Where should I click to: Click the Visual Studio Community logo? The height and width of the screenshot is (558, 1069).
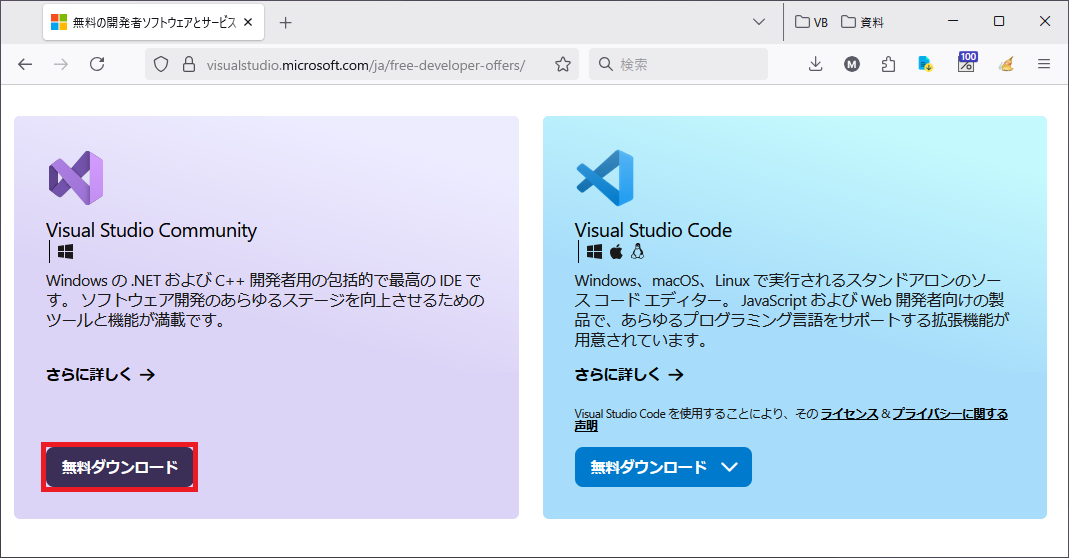[76, 177]
